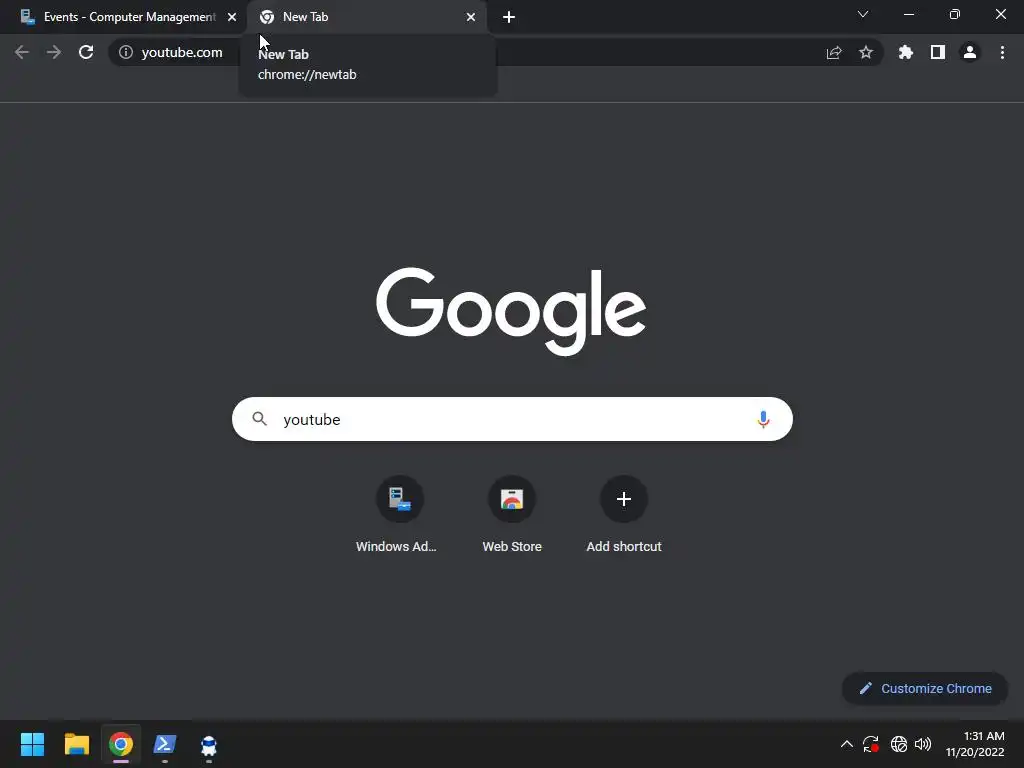This screenshot has height=768, width=1024.
Task: Click Customize Chrome button
Action: (925, 688)
